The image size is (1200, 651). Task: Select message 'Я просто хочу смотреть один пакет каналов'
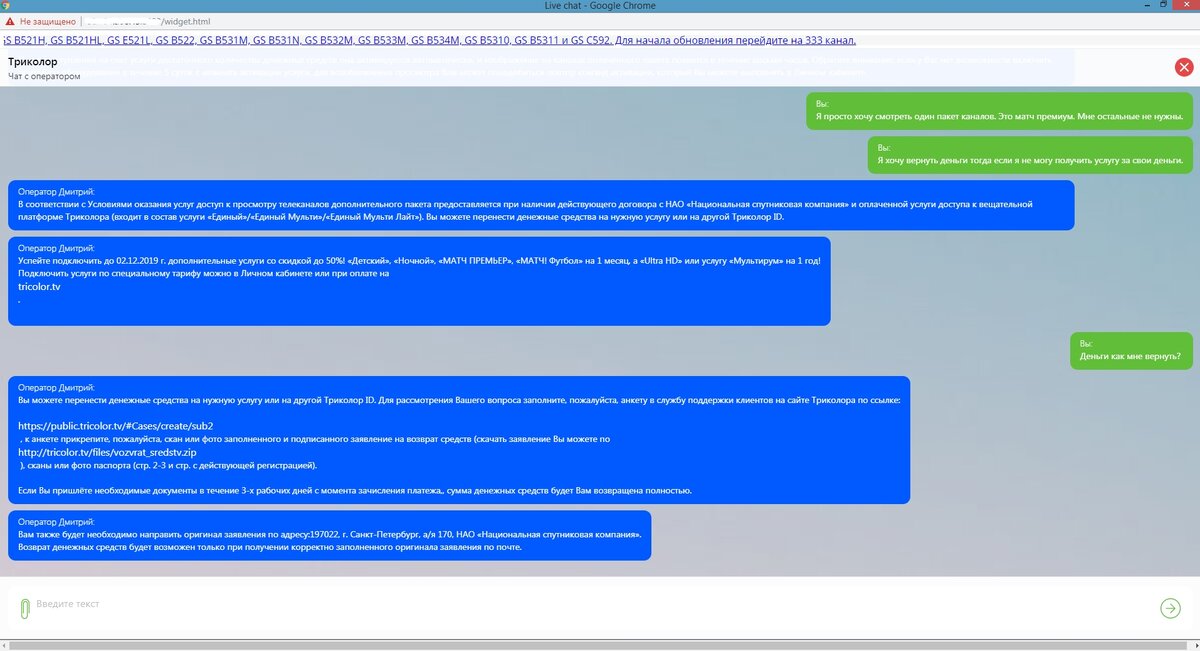pyautogui.click(x=1000, y=110)
